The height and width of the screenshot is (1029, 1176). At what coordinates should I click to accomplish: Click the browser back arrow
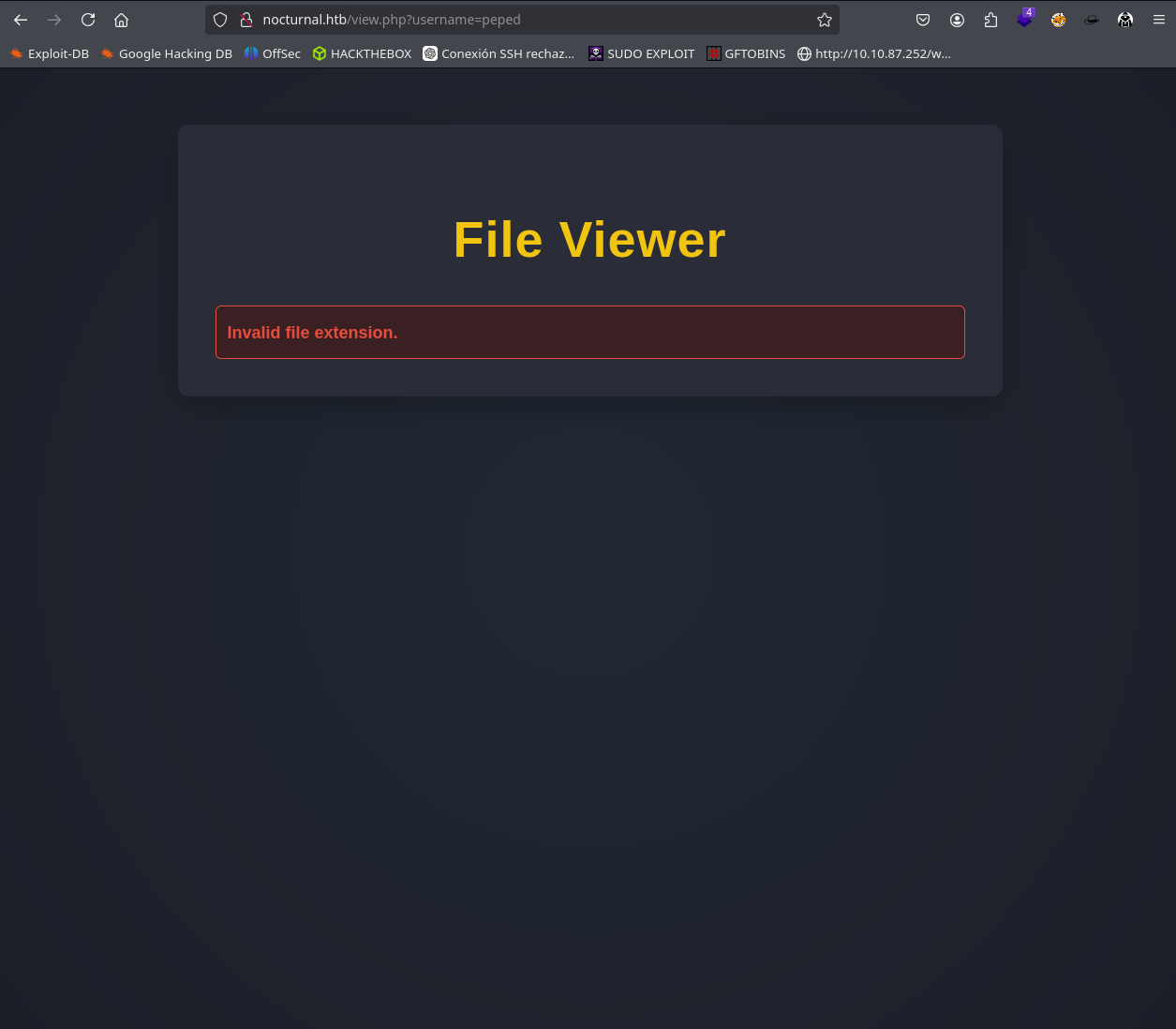point(21,20)
